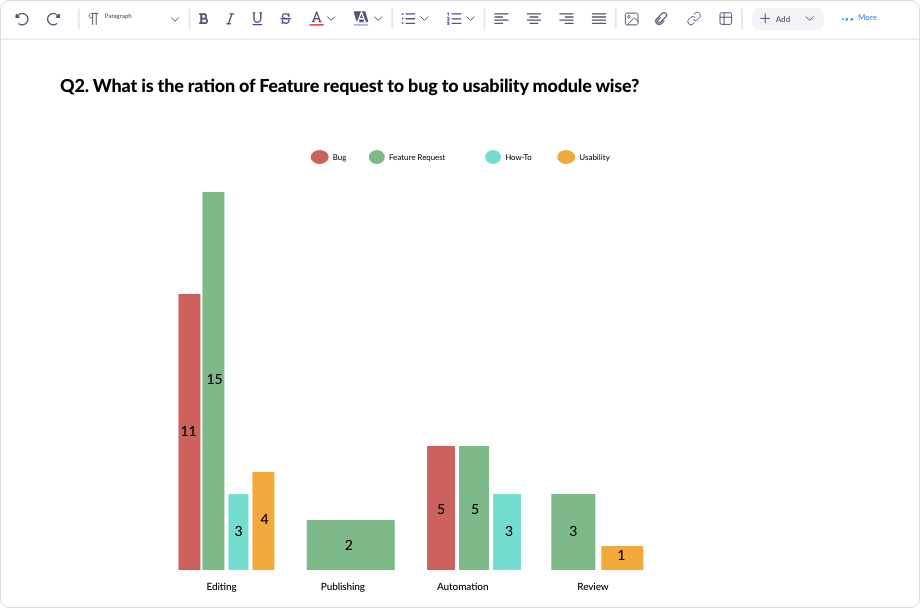Viewport: 920px width, 608px height.
Task: Select the Feature Request bar for Editing
Action: tap(213, 380)
